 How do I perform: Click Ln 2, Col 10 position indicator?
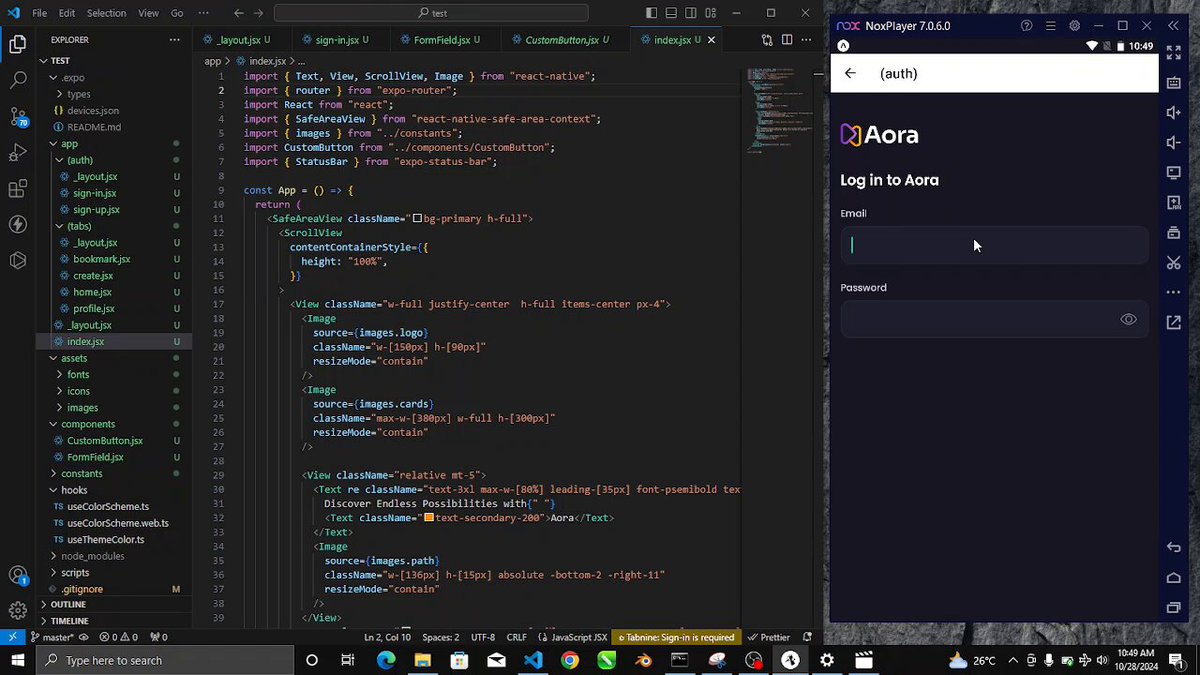pyautogui.click(x=387, y=637)
